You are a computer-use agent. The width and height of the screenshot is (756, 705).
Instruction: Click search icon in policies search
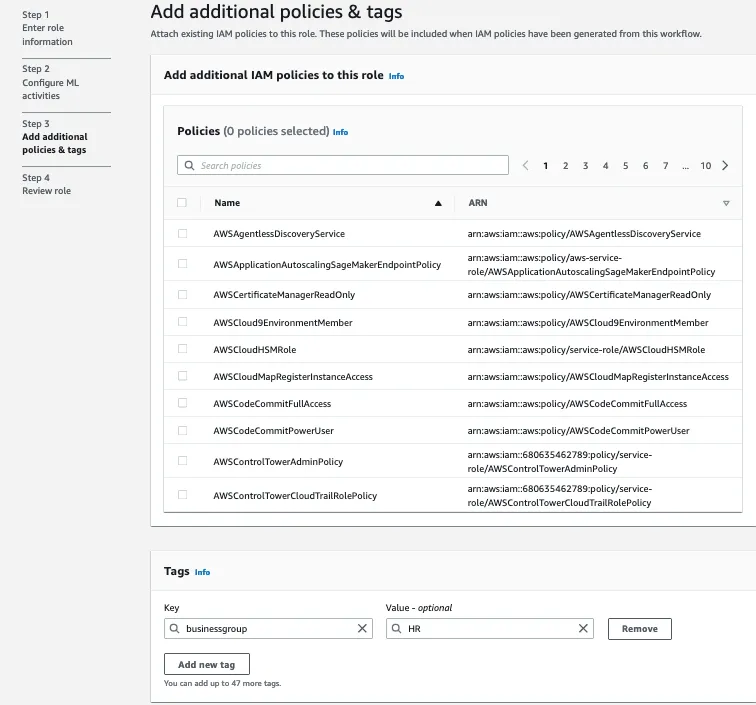189,166
